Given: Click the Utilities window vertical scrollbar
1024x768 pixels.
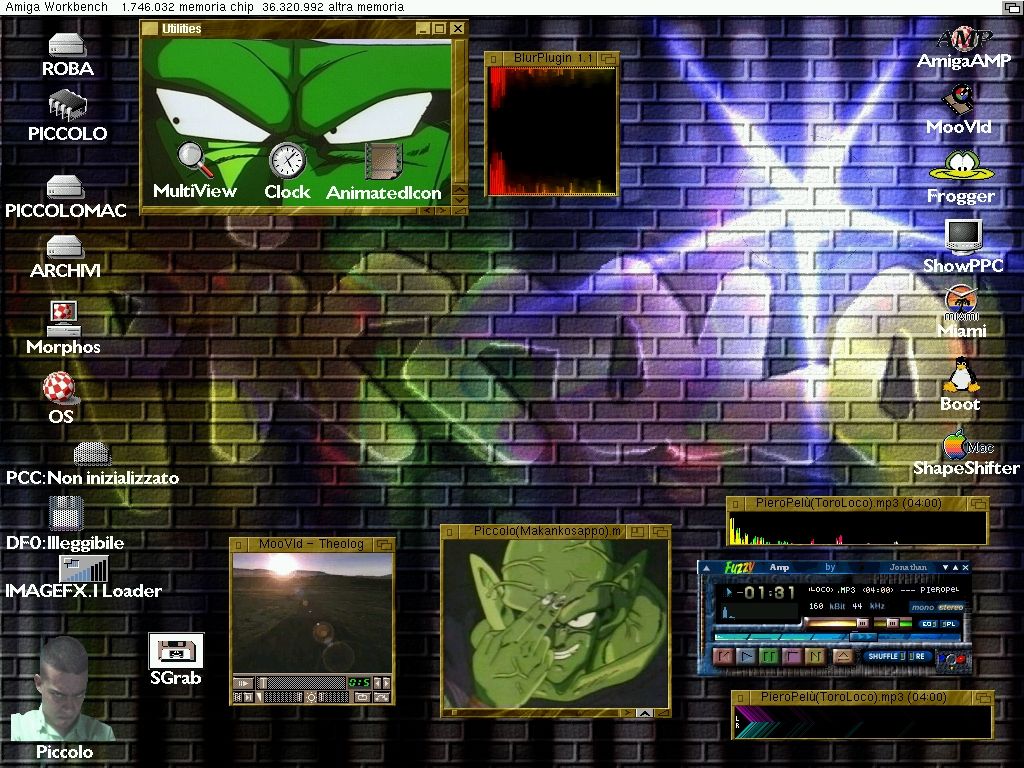Looking at the screenshot, I should click(x=459, y=111).
